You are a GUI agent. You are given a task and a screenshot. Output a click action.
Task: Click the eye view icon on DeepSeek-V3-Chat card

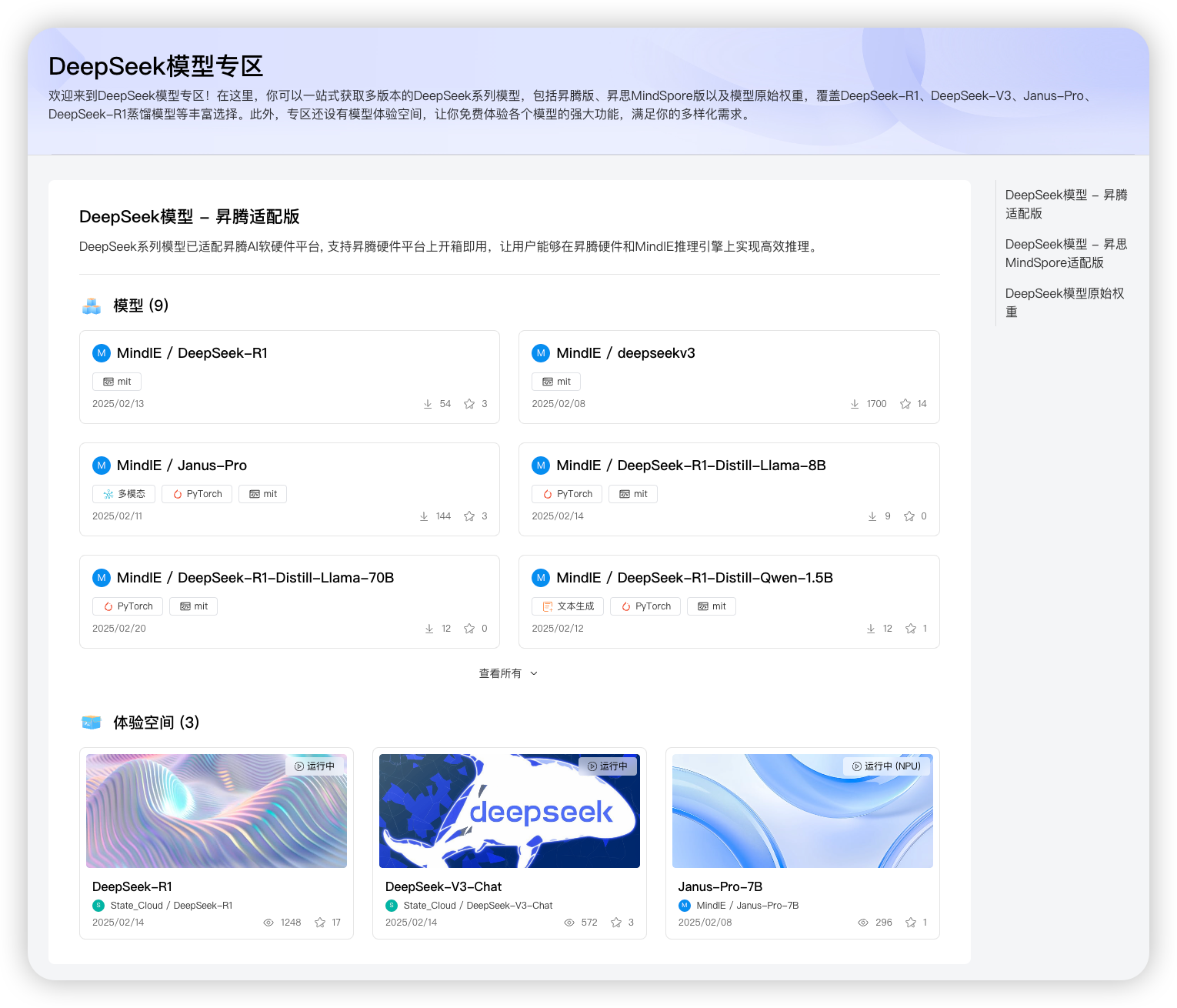(569, 922)
